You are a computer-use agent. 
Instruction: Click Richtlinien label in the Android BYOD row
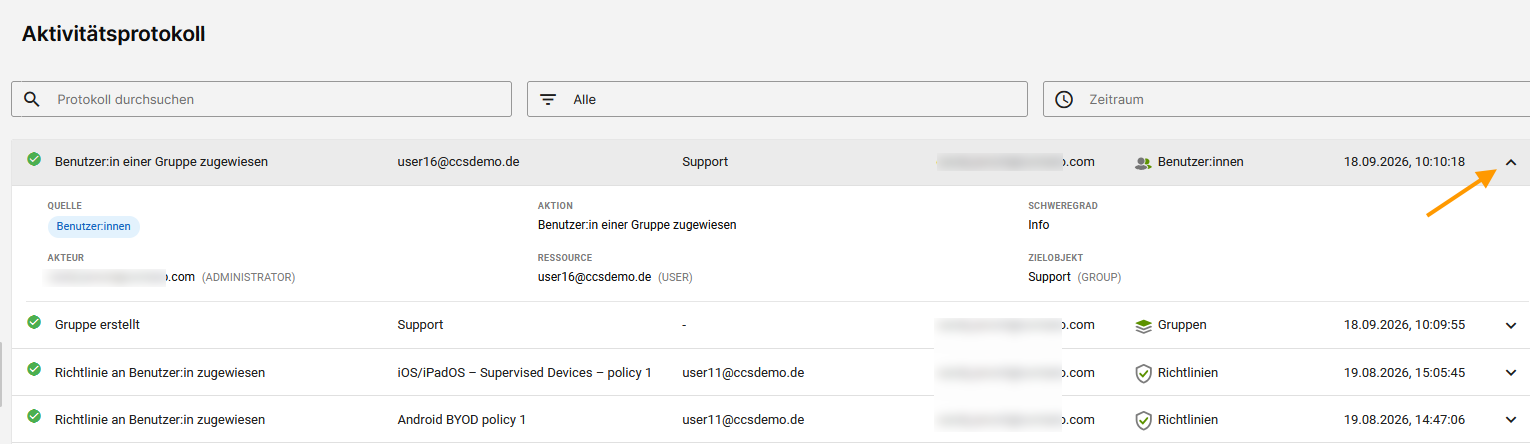pyautogui.click(x=1188, y=420)
